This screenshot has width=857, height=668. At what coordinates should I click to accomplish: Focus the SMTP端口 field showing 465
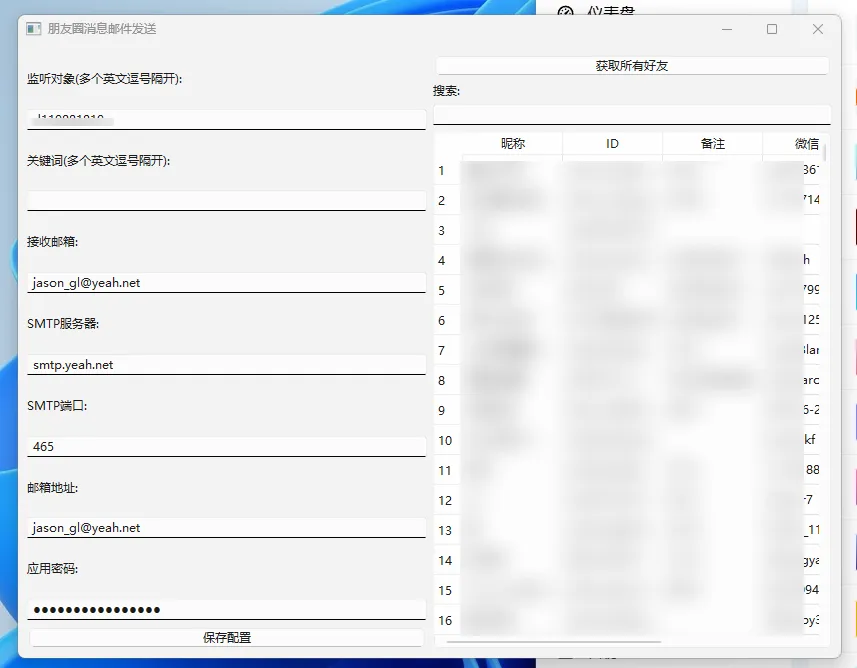click(x=226, y=447)
